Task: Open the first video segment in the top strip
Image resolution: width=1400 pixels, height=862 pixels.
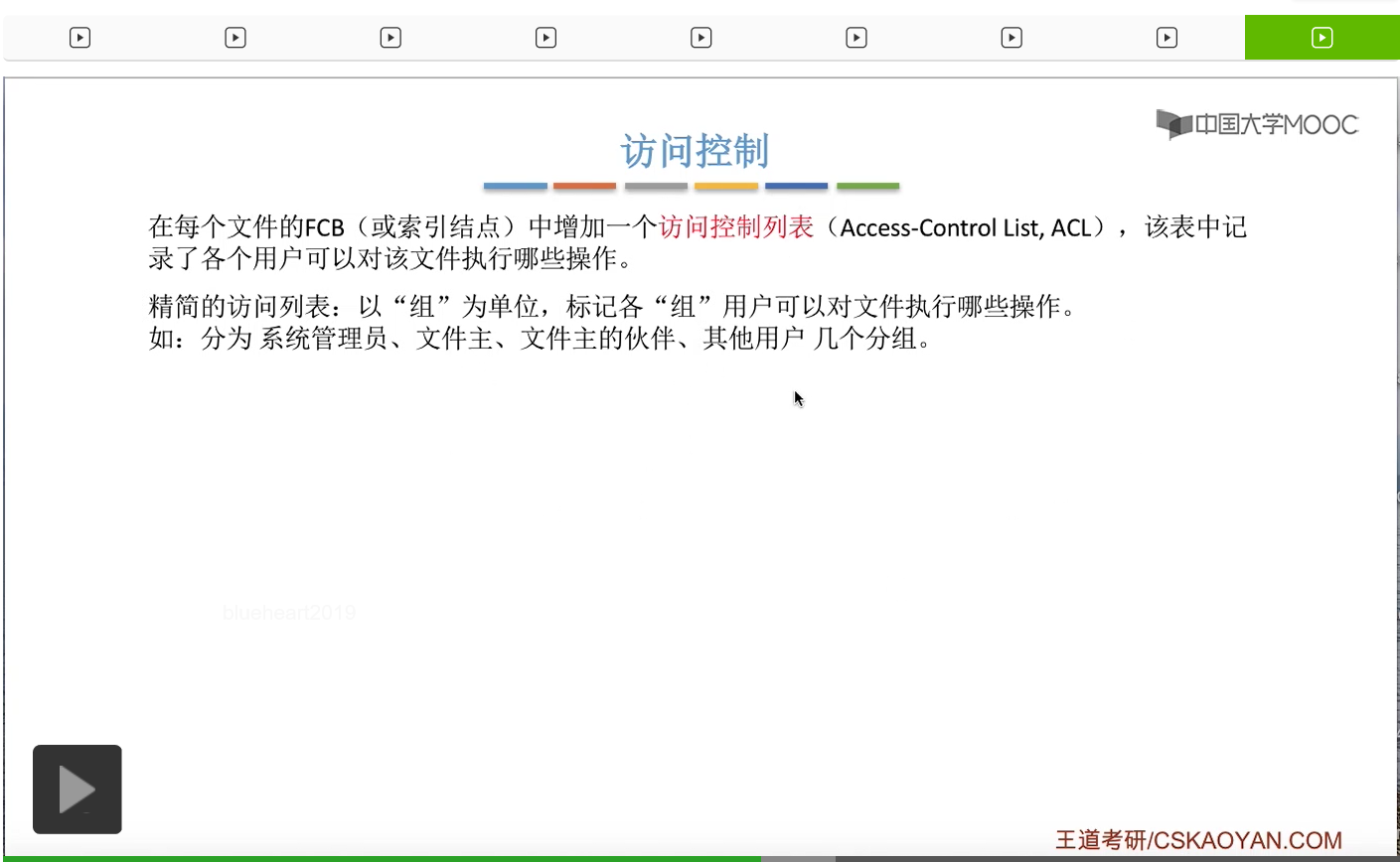Action: coord(79,38)
